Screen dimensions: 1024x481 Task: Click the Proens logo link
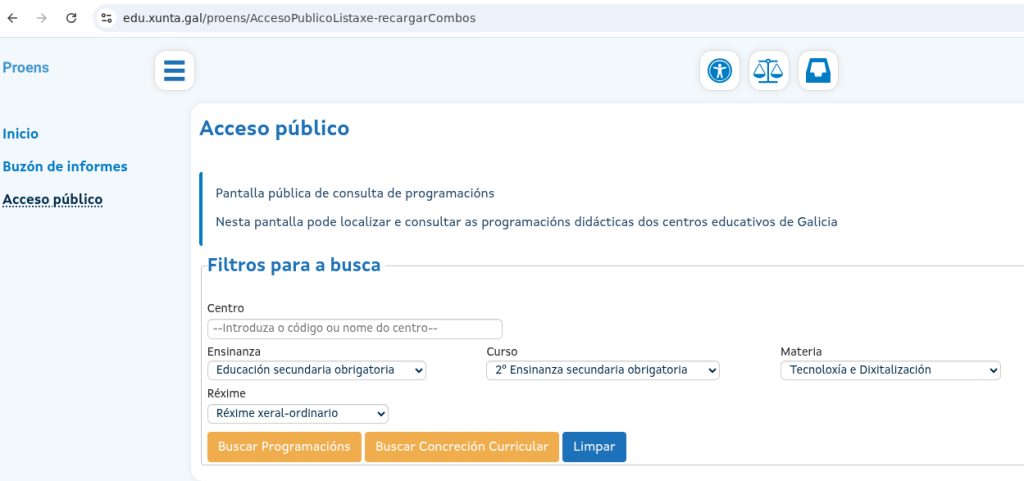[x=26, y=68]
